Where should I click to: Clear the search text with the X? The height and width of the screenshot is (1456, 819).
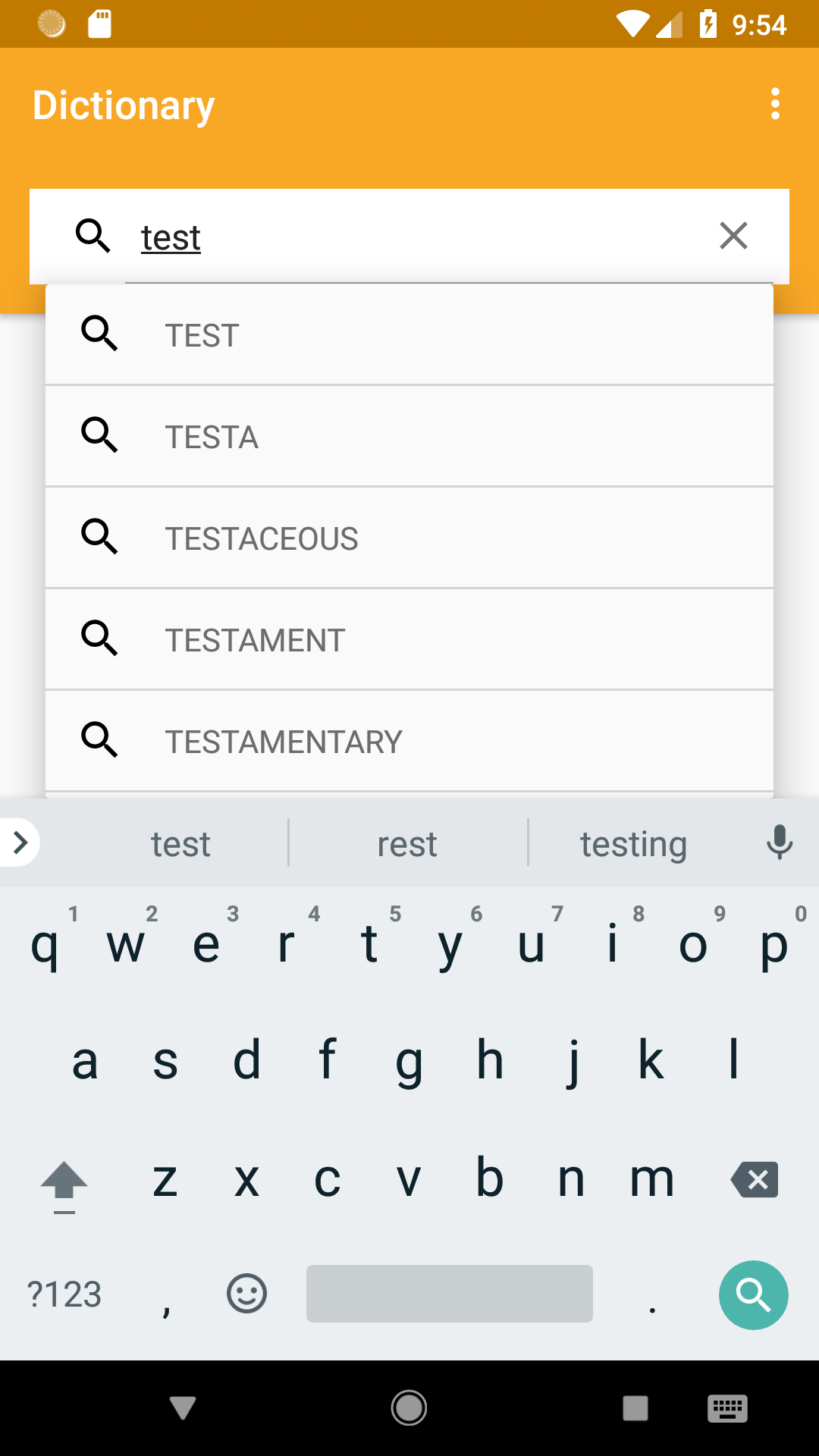pos(733,236)
